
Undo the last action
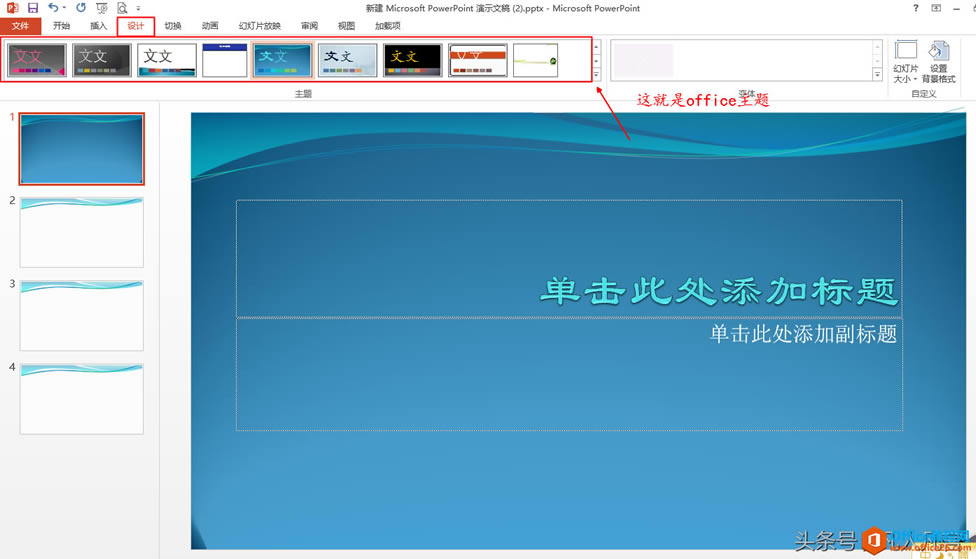(54, 7)
